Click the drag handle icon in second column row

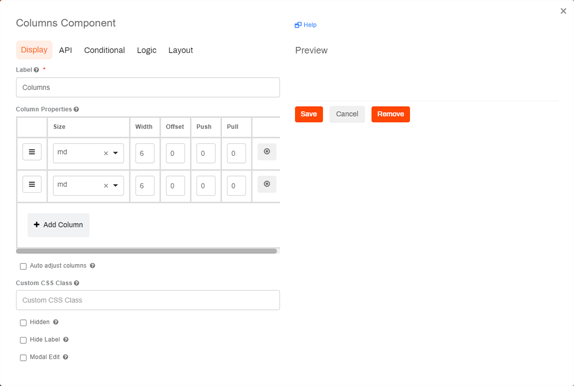coord(32,185)
